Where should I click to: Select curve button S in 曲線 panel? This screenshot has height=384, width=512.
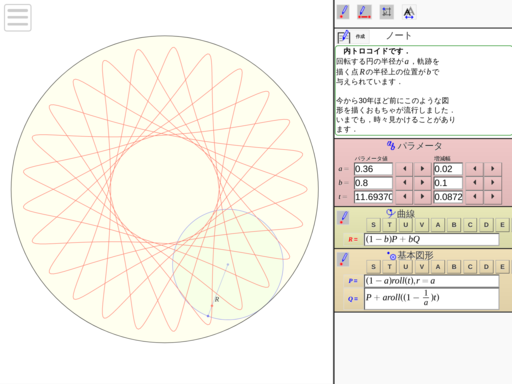click(x=373, y=225)
